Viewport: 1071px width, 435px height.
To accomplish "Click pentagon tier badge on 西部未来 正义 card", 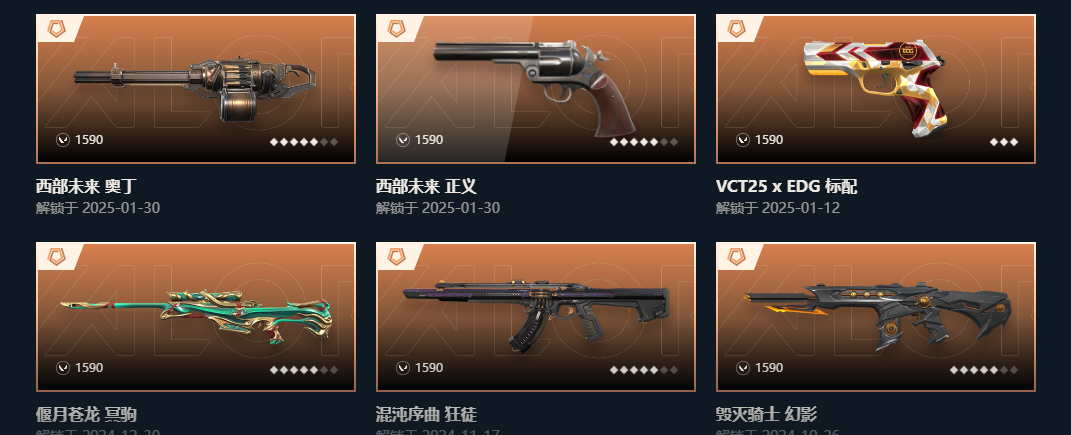I will [x=397, y=29].
